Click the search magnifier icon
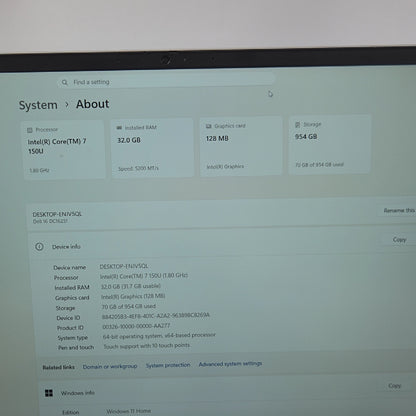The height and width of the screenshot is (416, 416). (65, 82)
